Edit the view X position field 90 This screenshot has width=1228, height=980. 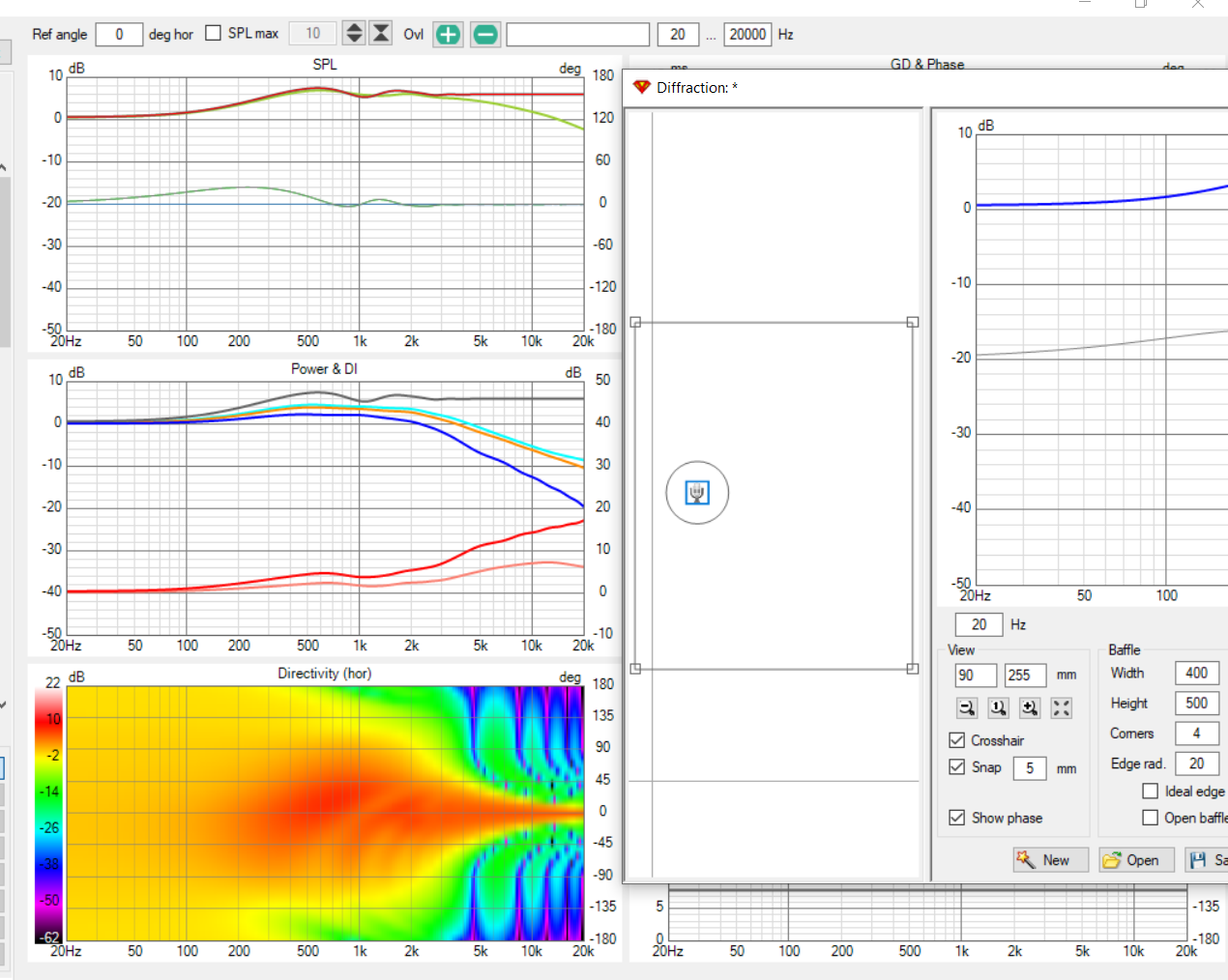point(976,675)
